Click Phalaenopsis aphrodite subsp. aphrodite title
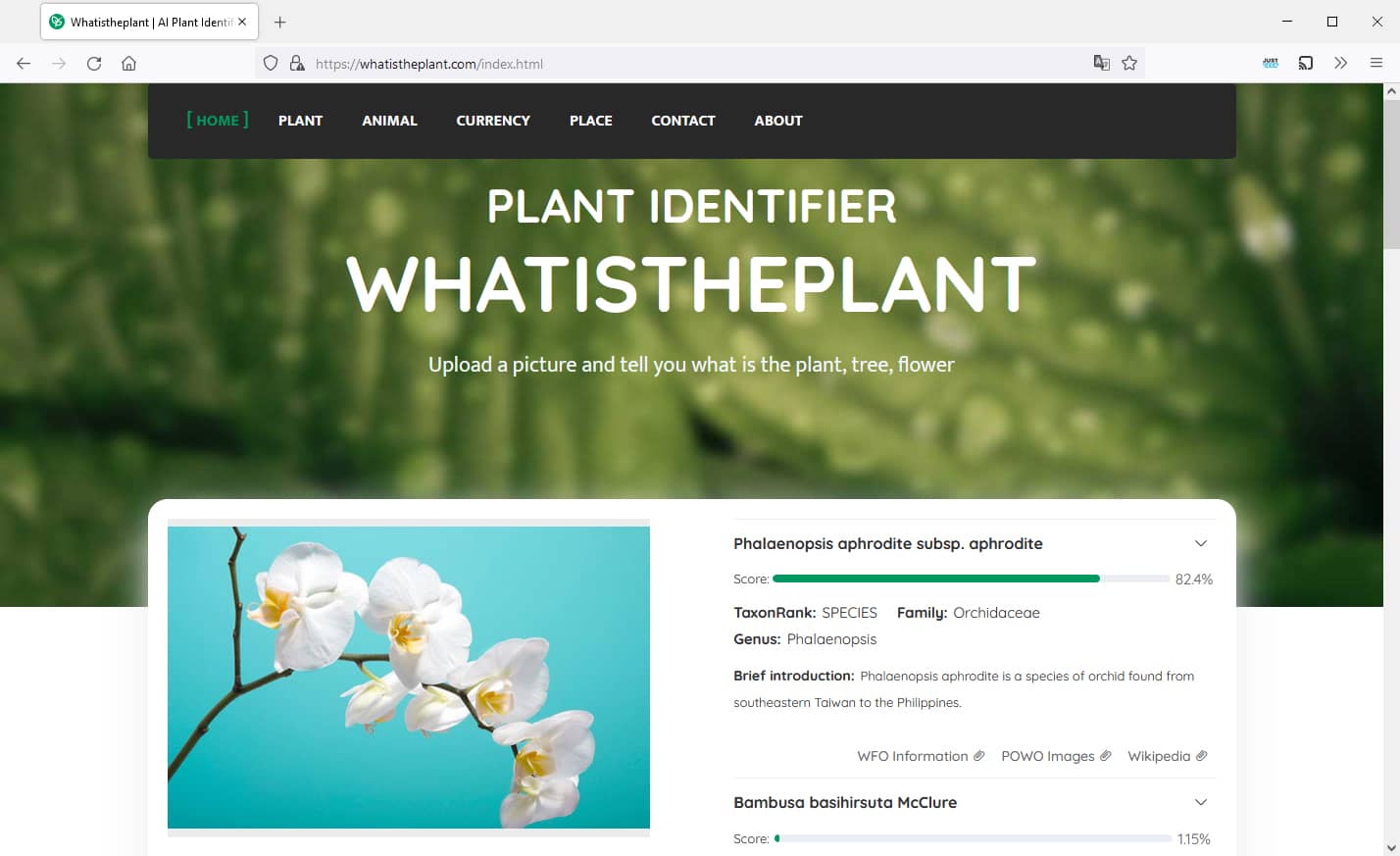Image resolution: width=1400 pixels, height=856 pixels. click(888, 543)
